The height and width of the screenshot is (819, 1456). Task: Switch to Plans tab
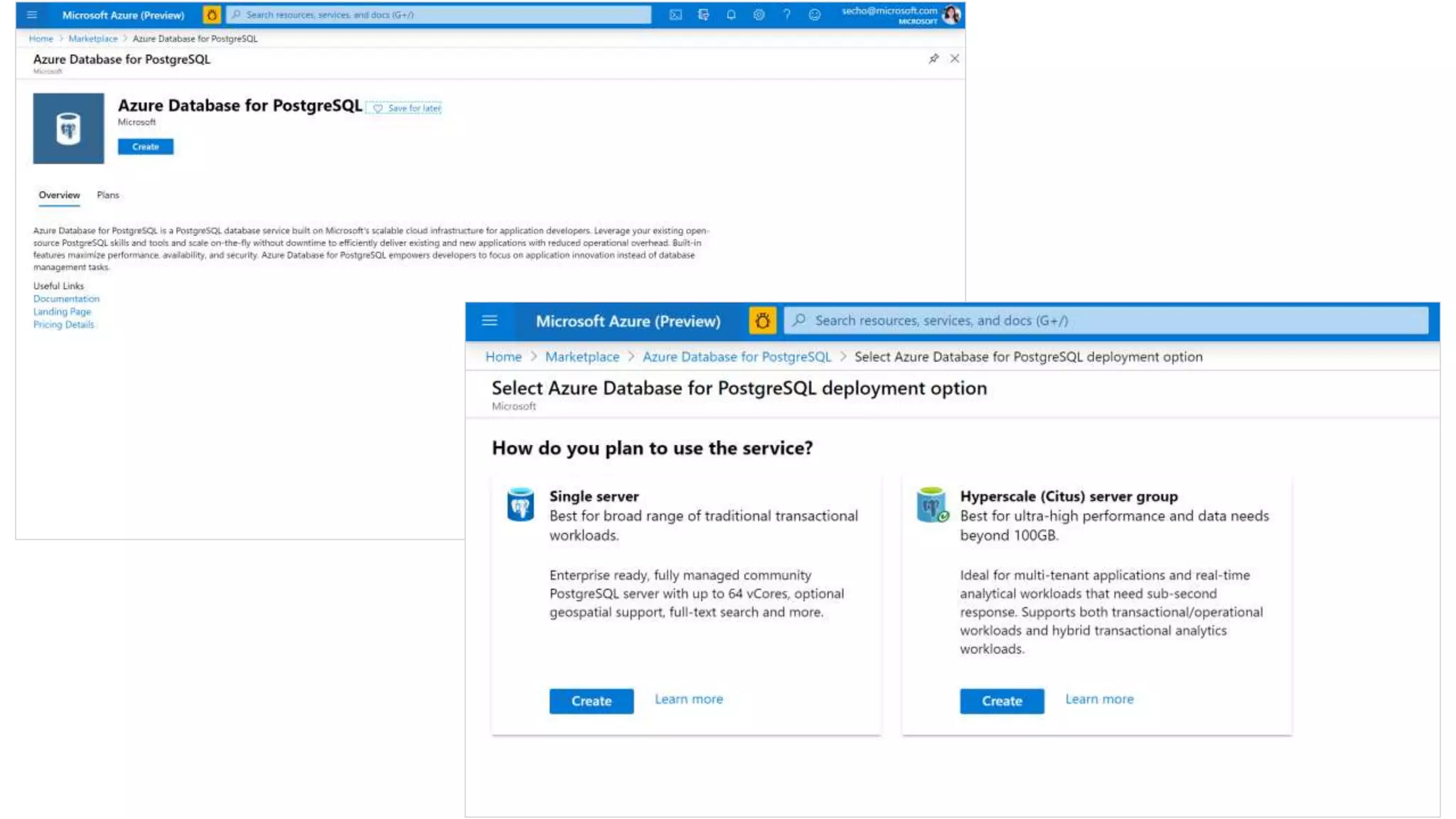tap(108, 195)
